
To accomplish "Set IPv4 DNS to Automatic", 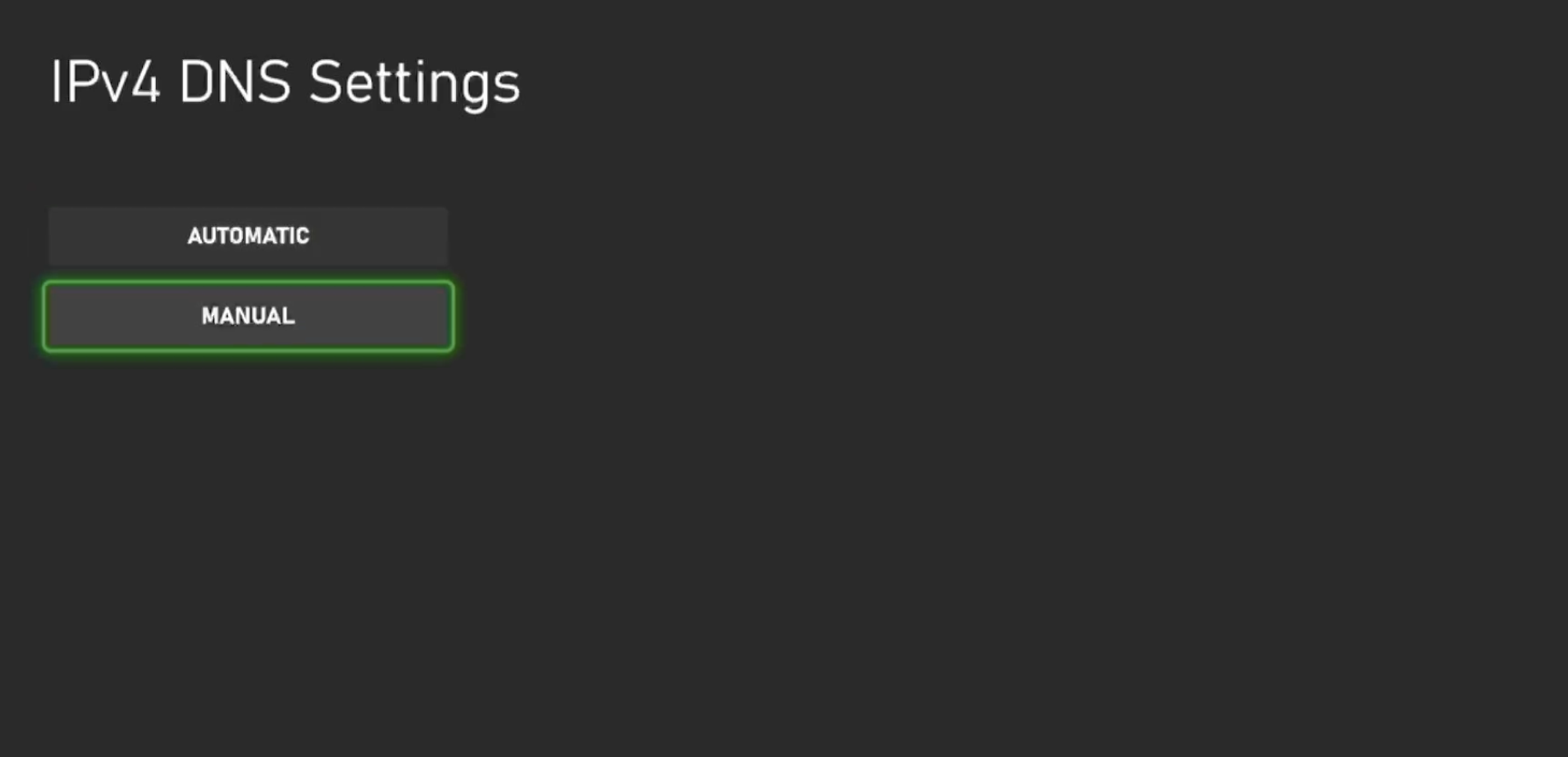I will click(248, 235).
